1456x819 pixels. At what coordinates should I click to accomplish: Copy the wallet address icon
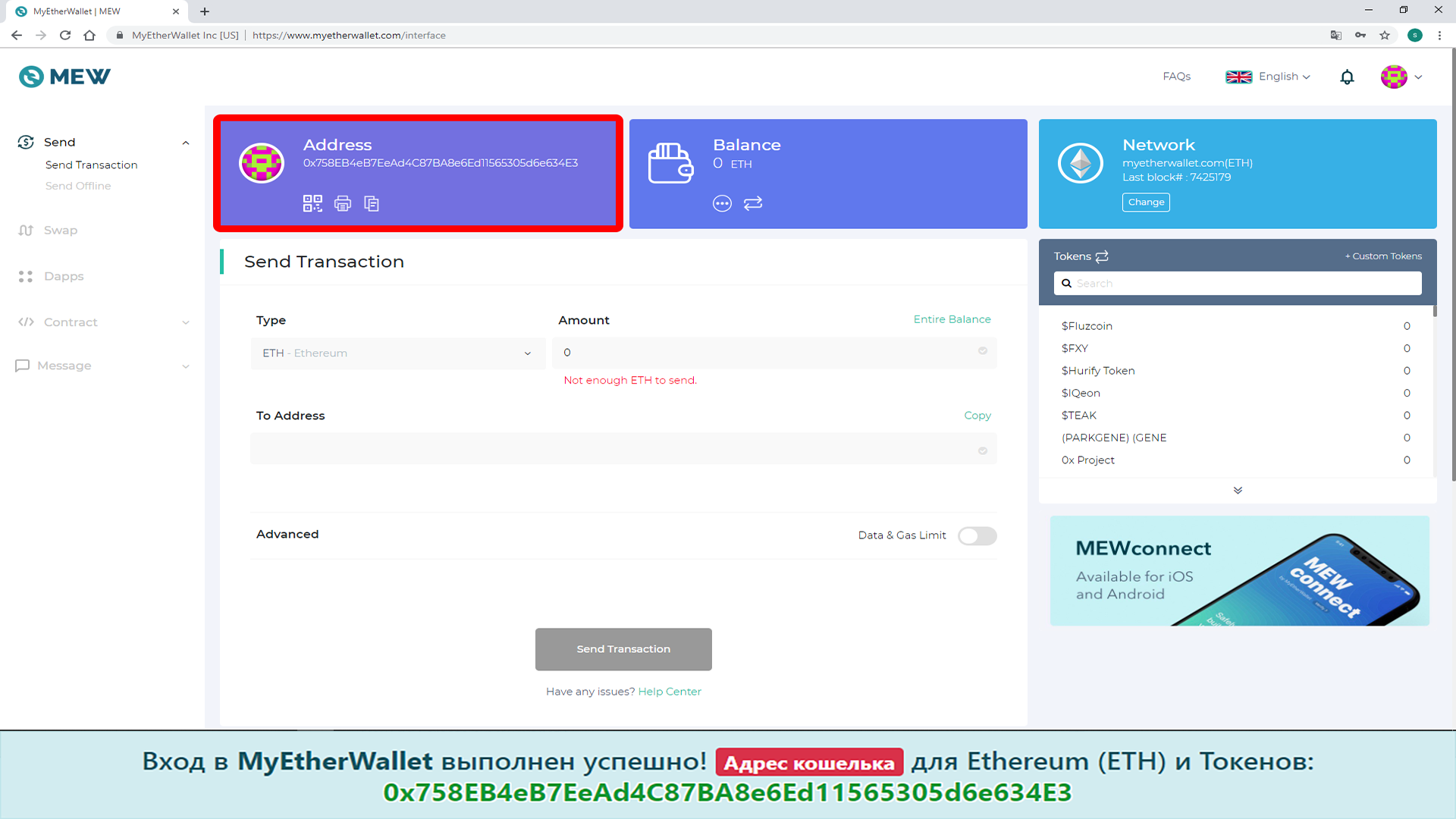pos(372,203)
